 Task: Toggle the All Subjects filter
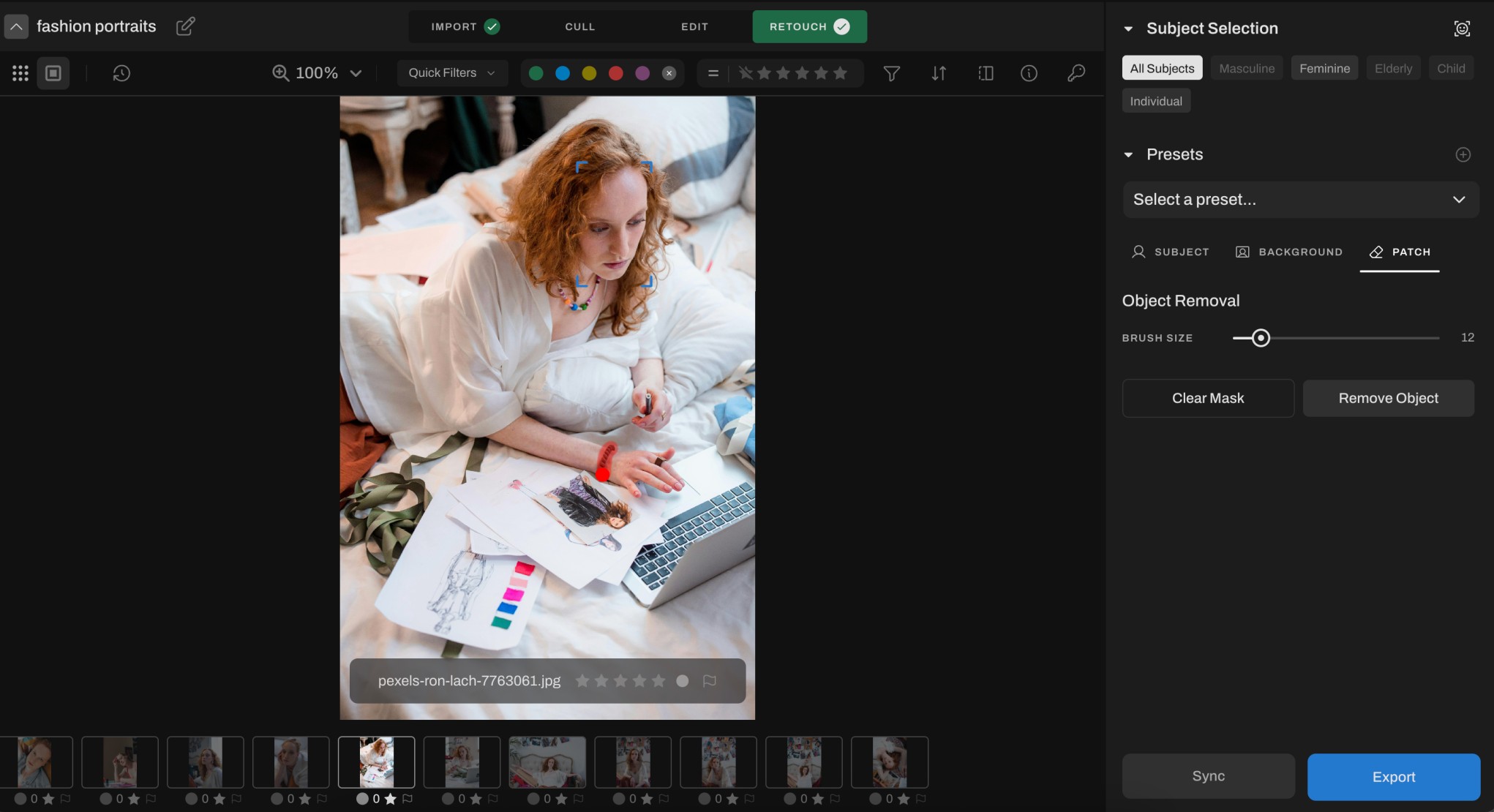[1162, 68]
